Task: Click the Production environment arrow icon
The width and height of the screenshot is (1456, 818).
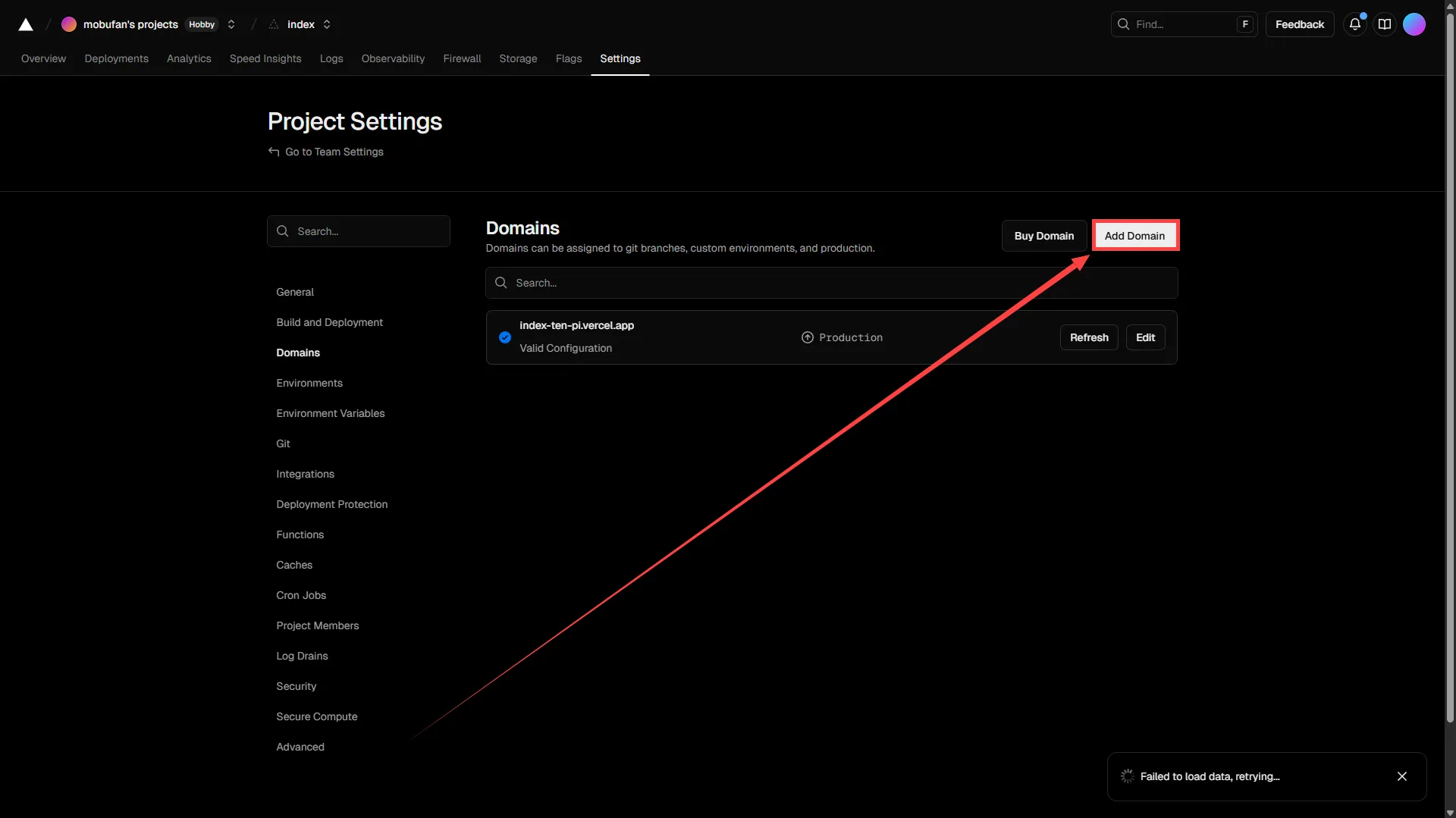Action: pos(808,337)
